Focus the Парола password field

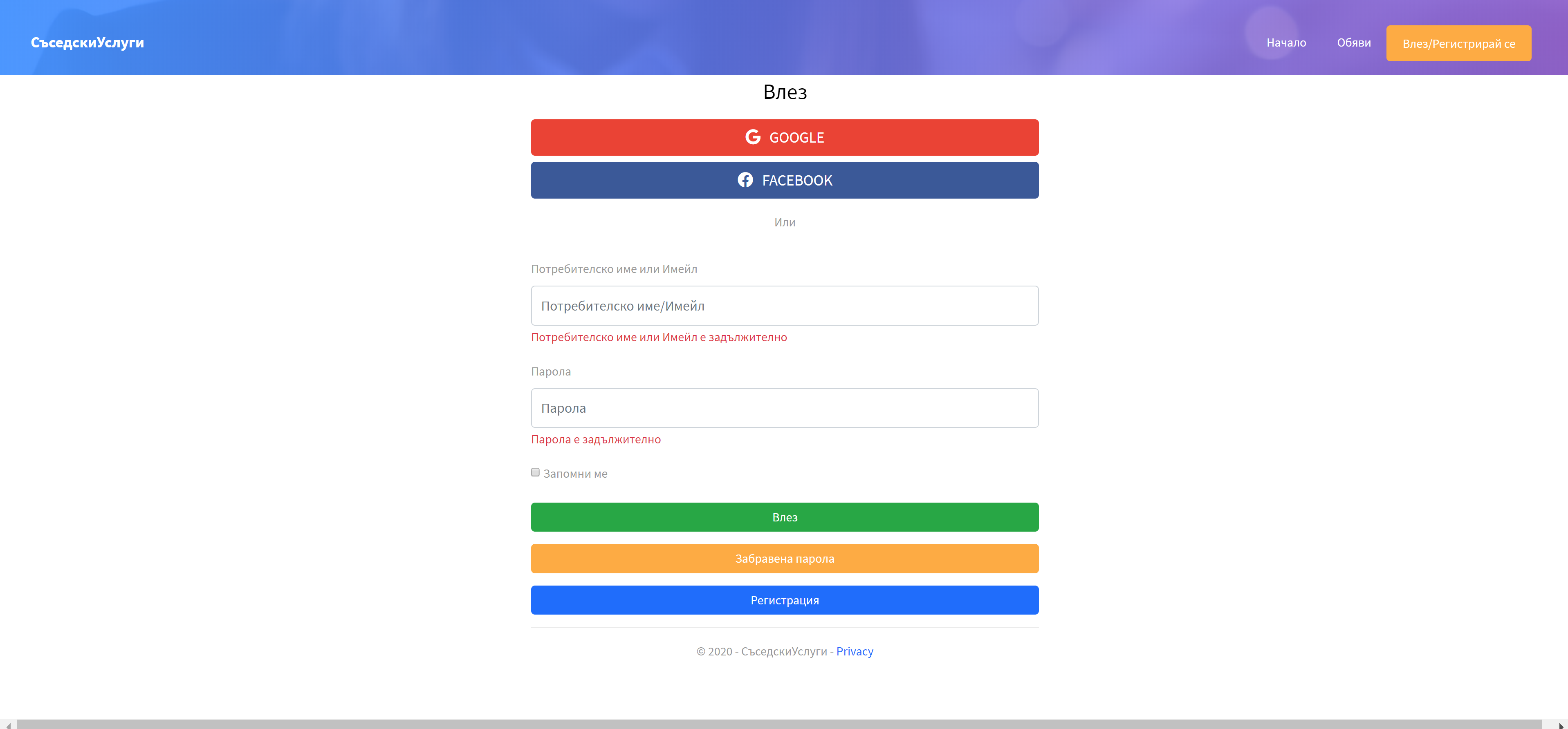[784, 408]
